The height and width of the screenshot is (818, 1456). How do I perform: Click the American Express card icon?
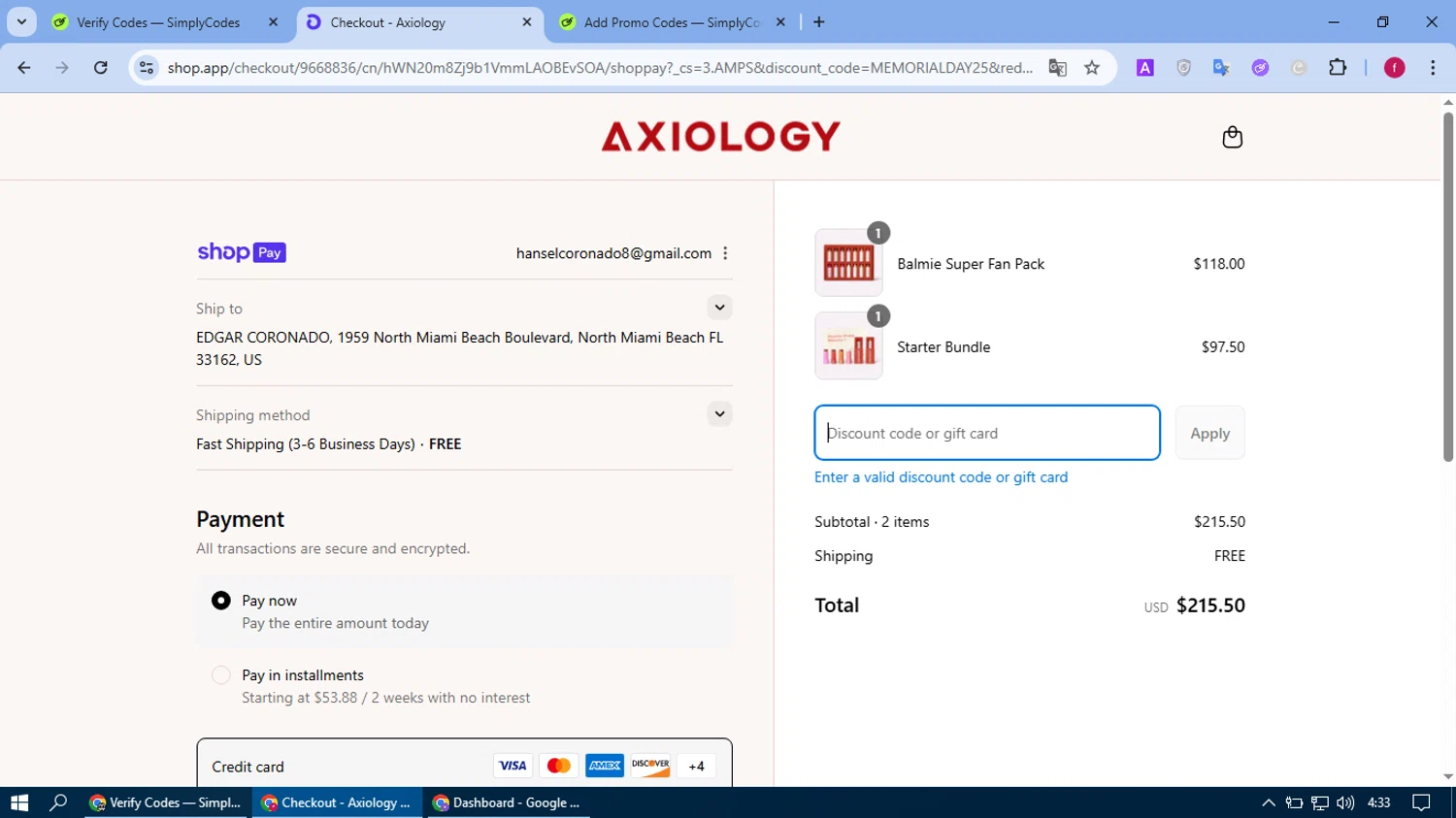[605, 766]
